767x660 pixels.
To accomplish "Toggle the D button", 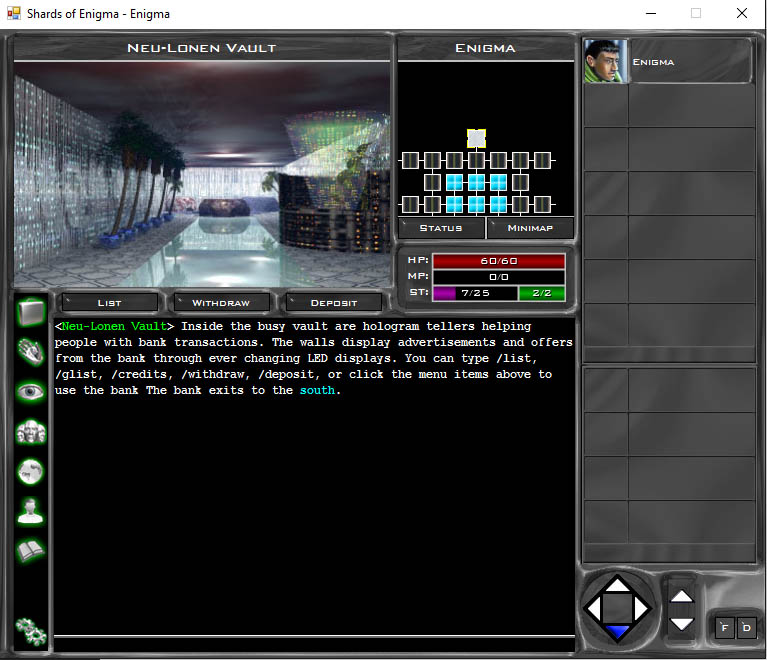I will pyautogui.click(x=745, y=628).
